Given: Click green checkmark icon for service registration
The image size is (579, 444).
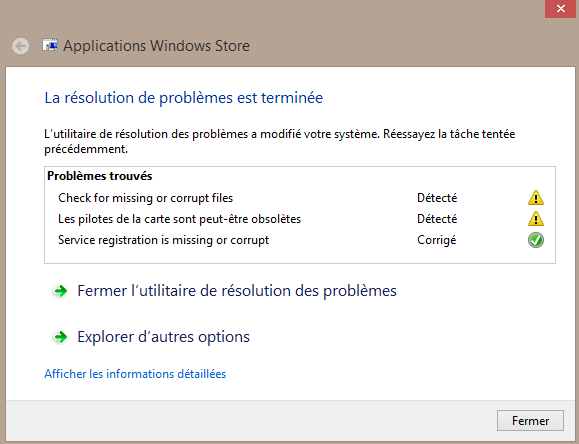Looking at the screenshot, I should (x=535, y=240).
